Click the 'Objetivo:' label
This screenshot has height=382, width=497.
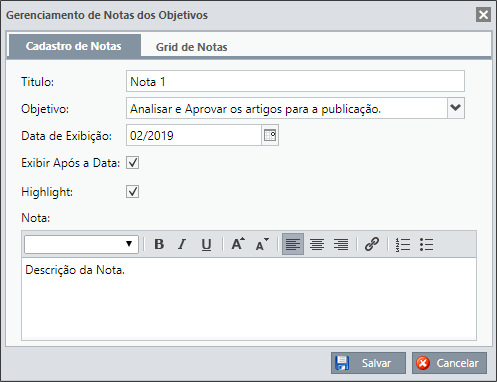coord(45,109)
